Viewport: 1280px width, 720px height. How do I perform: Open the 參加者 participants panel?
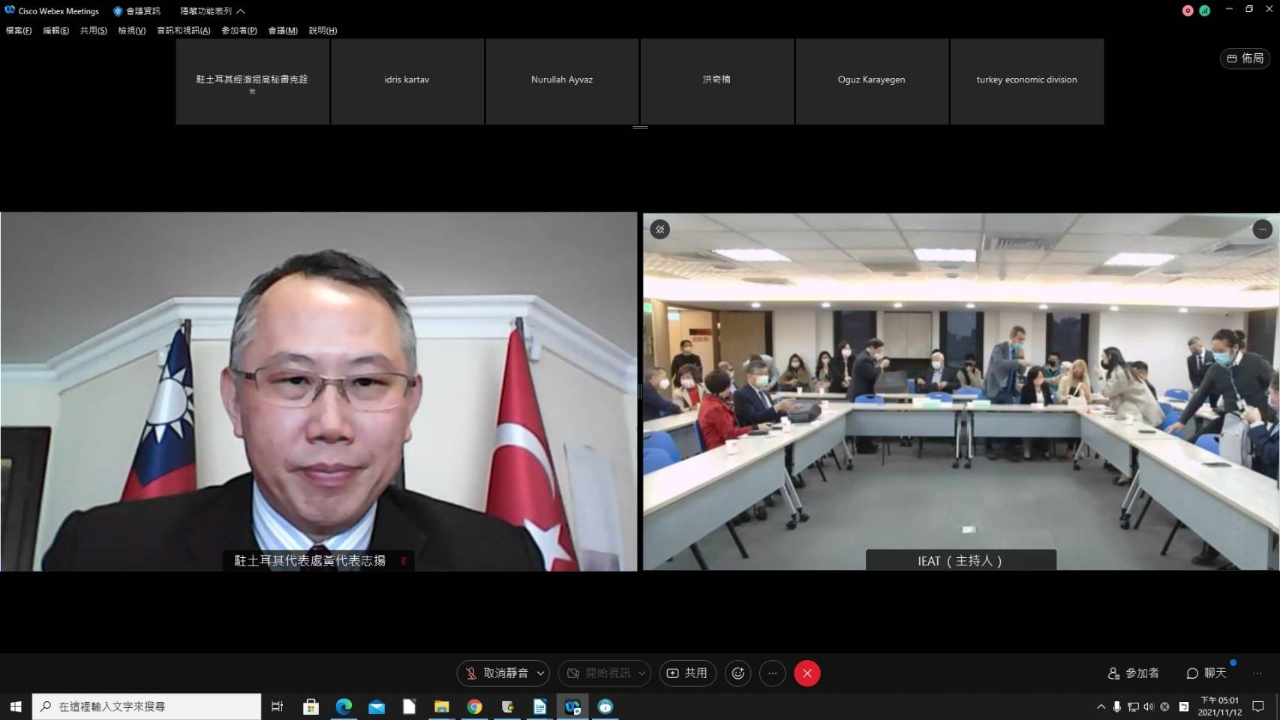(x=1133, y=673)
